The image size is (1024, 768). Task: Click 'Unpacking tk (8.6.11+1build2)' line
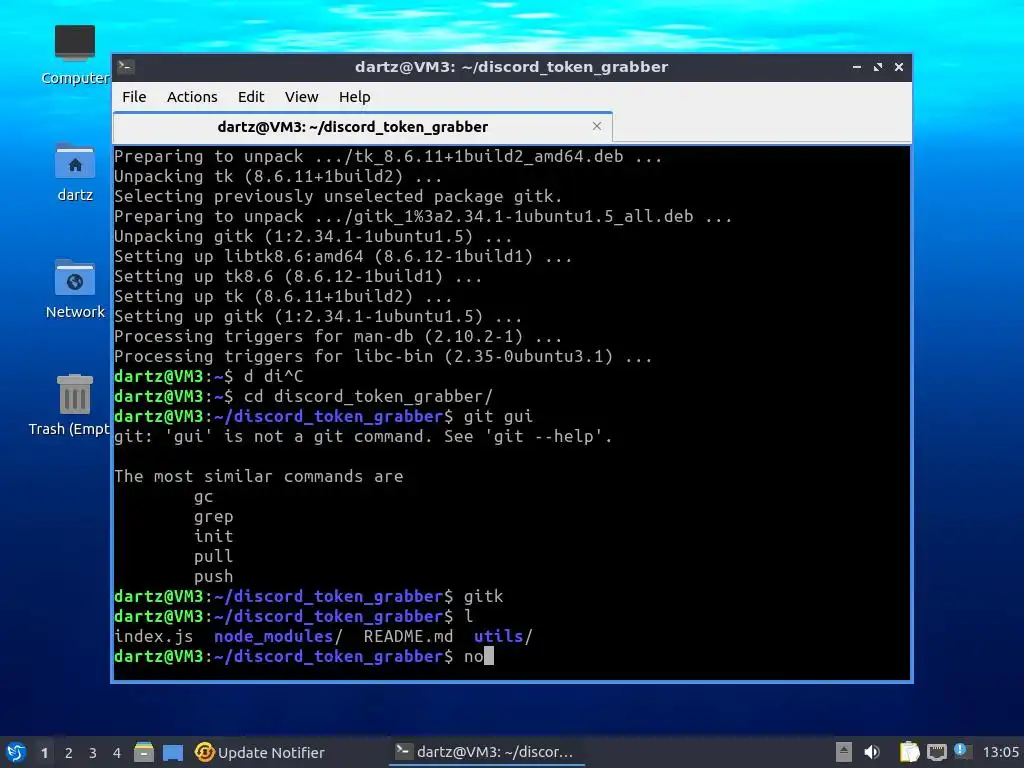[x=278, y=176]
